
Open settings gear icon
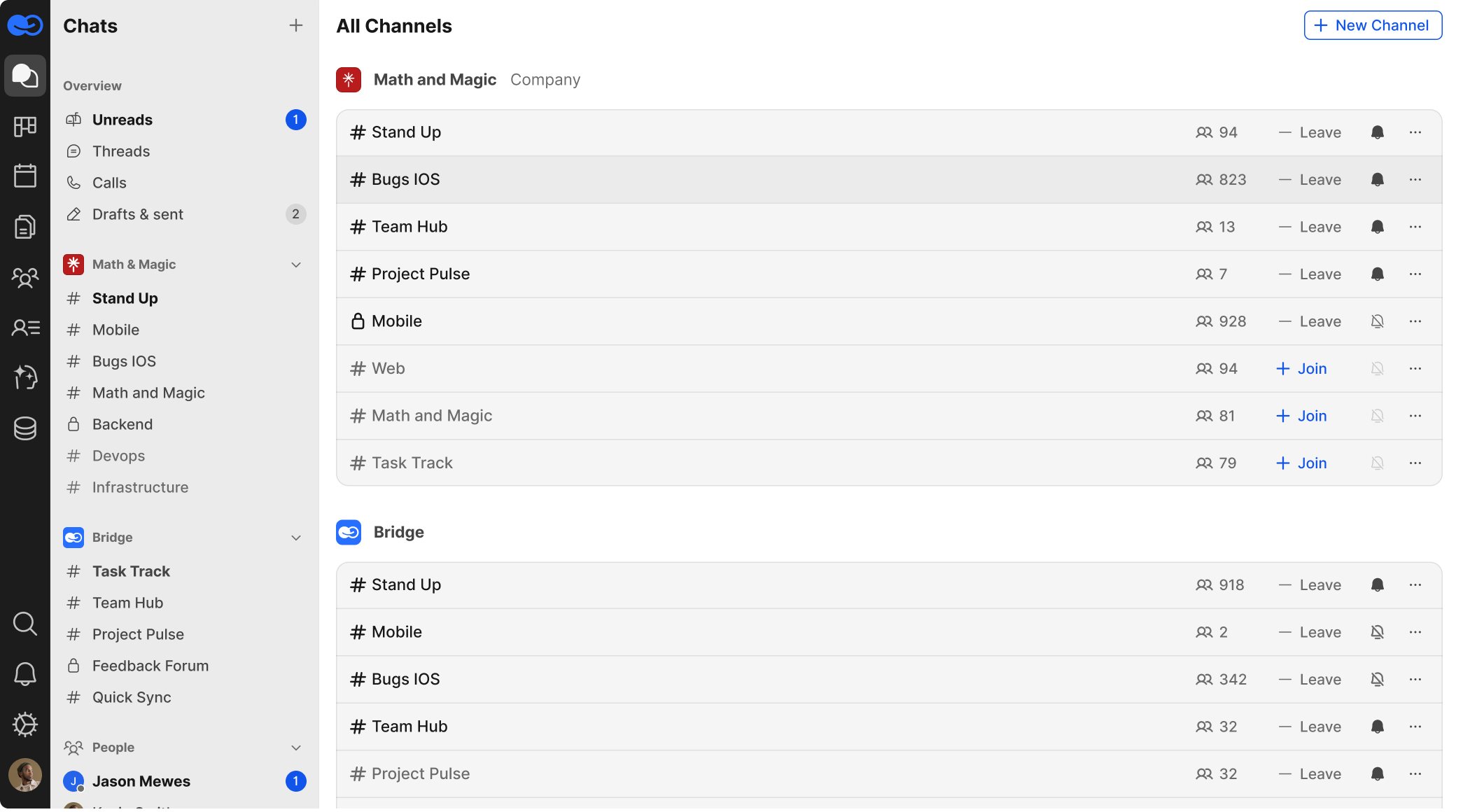click(x=25, y=724)
